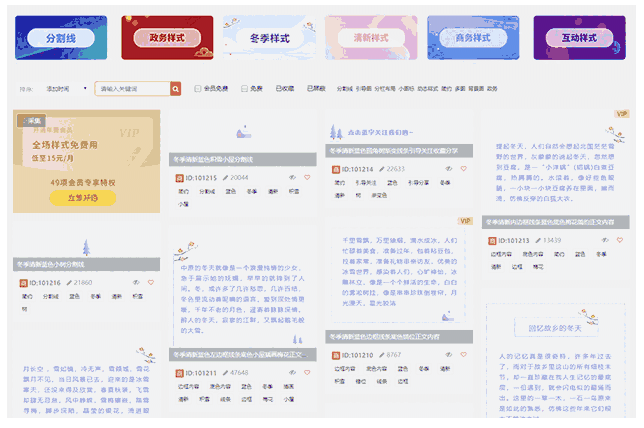Click the VIP promo card 全场样式免费用

86,161
